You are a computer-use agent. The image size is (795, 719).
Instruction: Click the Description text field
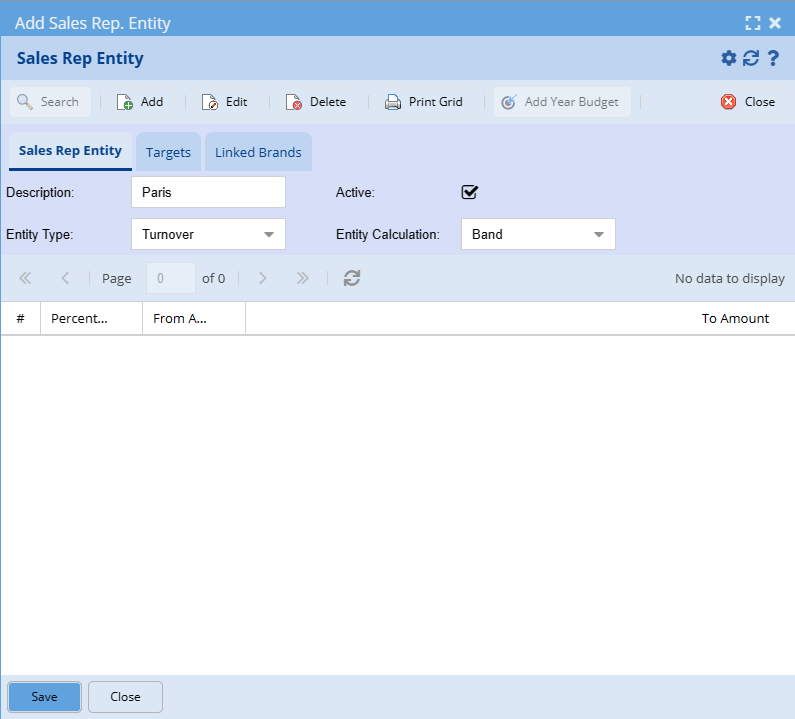tap(208, 192)
